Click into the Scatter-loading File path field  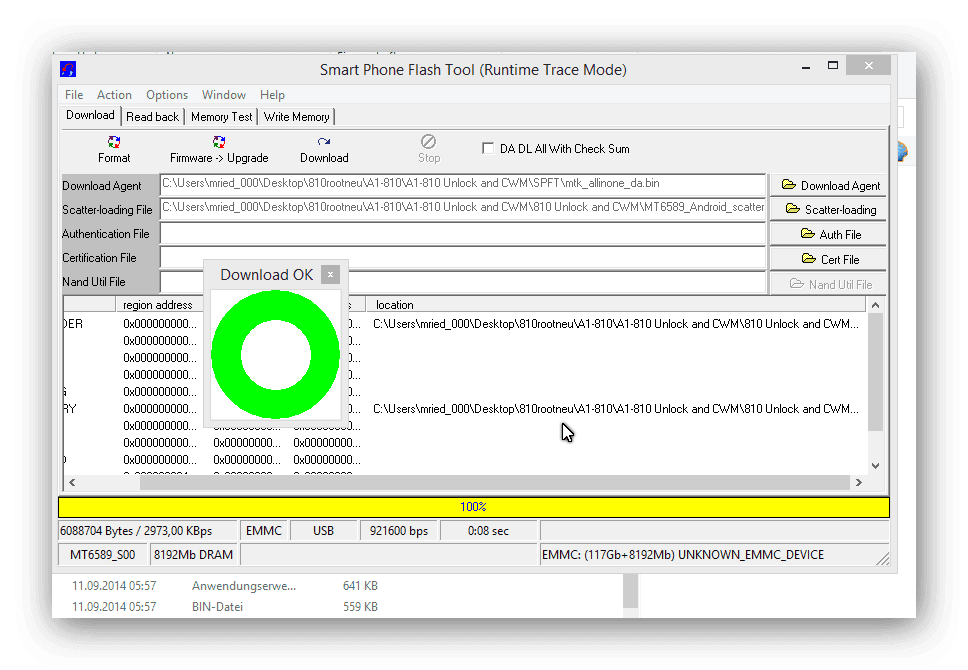462,208
